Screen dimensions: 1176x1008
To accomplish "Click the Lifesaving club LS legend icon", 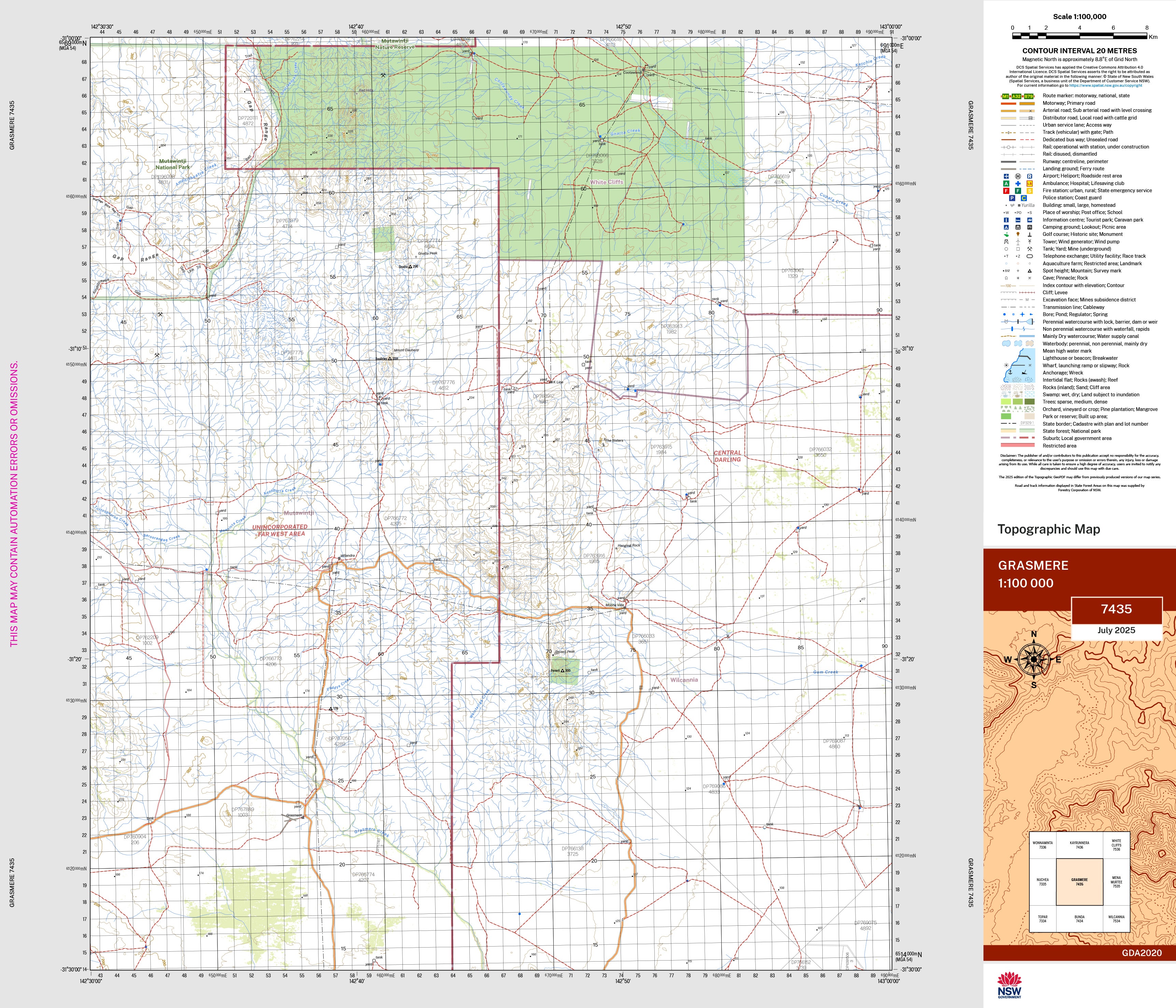I will click(1030, 183).
